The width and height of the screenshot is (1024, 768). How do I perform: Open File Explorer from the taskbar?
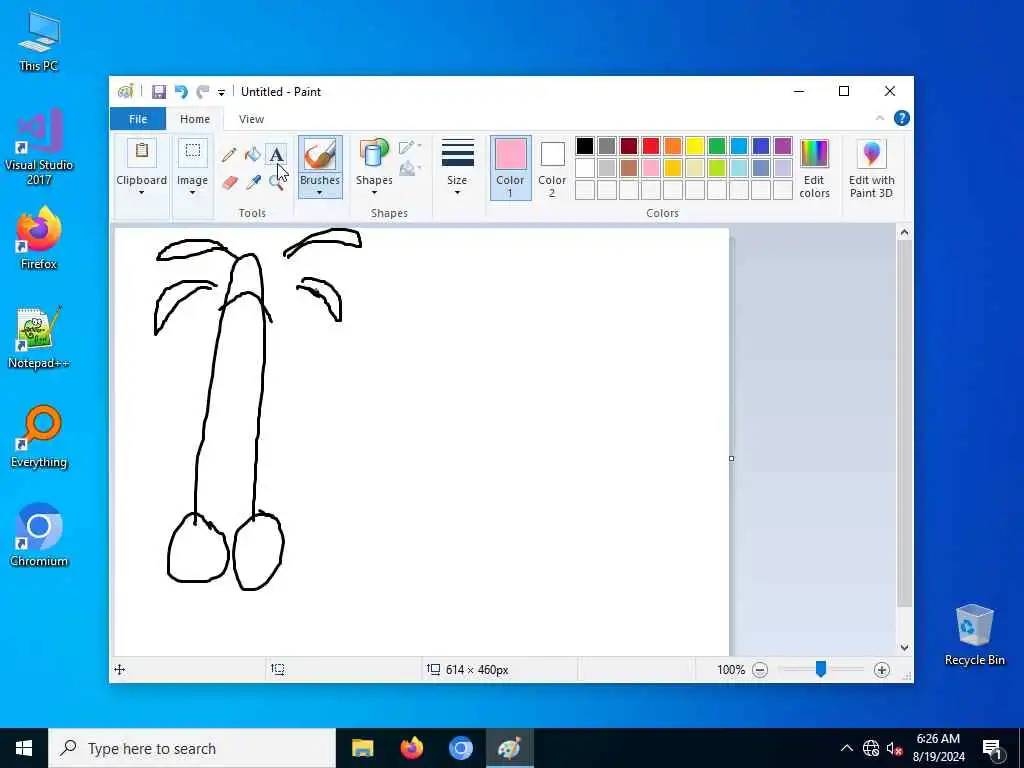362,748
